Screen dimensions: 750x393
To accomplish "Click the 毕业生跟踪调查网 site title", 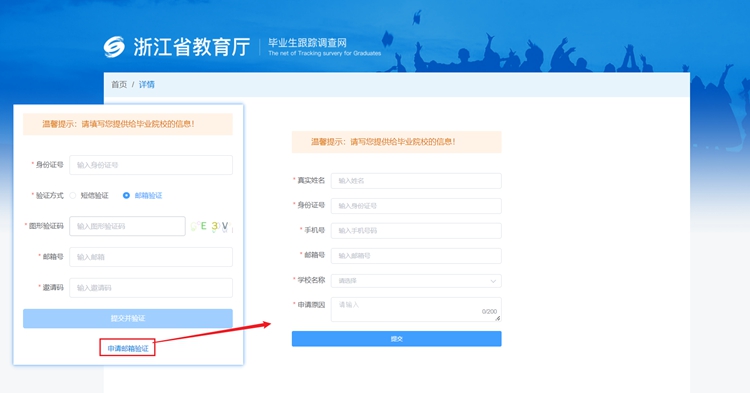I will [x=307, y=43].
